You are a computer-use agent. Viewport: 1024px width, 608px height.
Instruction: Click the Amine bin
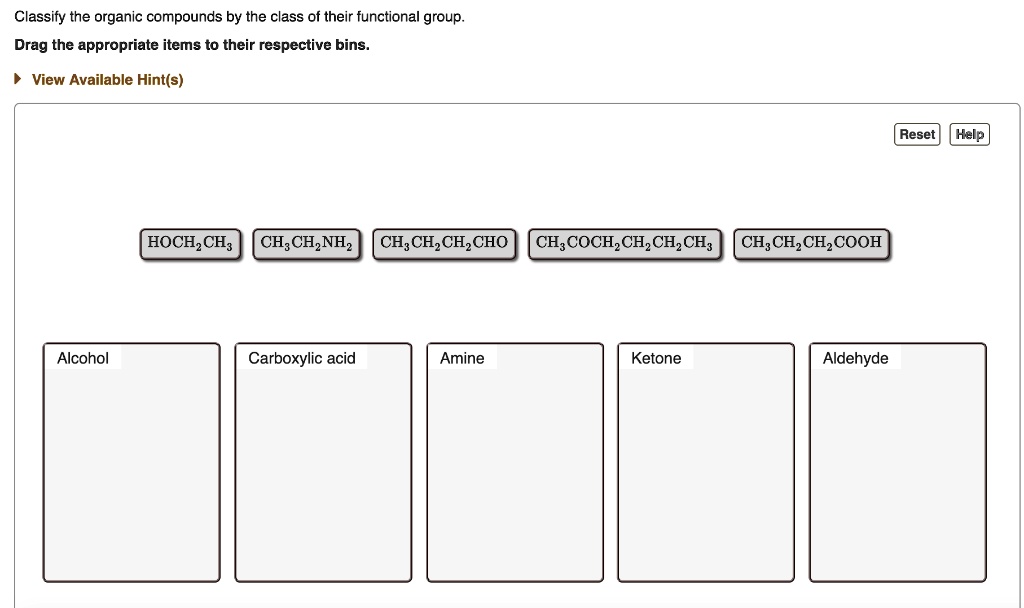click(515, 470)
